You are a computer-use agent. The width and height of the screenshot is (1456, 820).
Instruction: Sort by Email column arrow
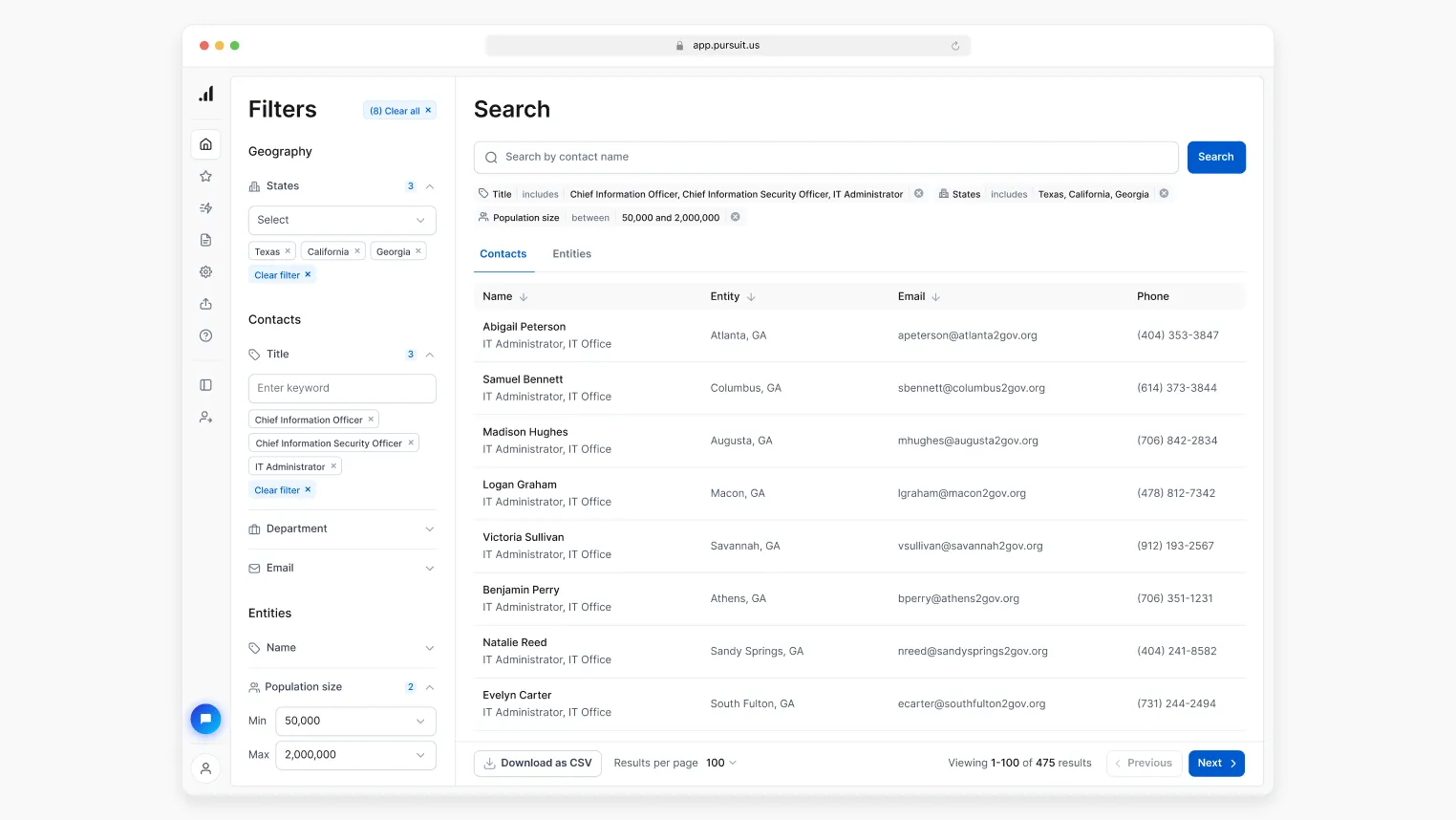tap(936, 297)
